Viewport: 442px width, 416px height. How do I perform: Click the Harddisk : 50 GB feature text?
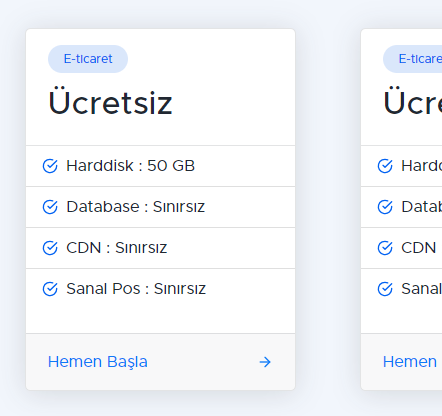[130, 166]
